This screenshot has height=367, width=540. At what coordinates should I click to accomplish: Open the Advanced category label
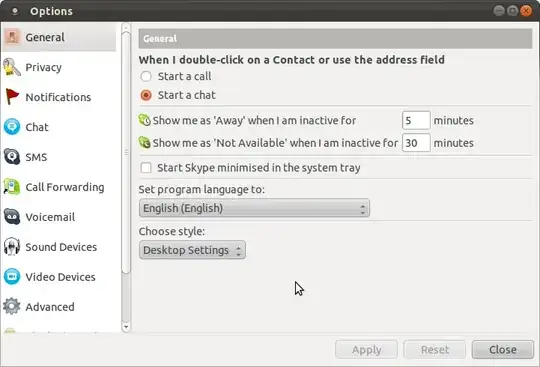50,307
